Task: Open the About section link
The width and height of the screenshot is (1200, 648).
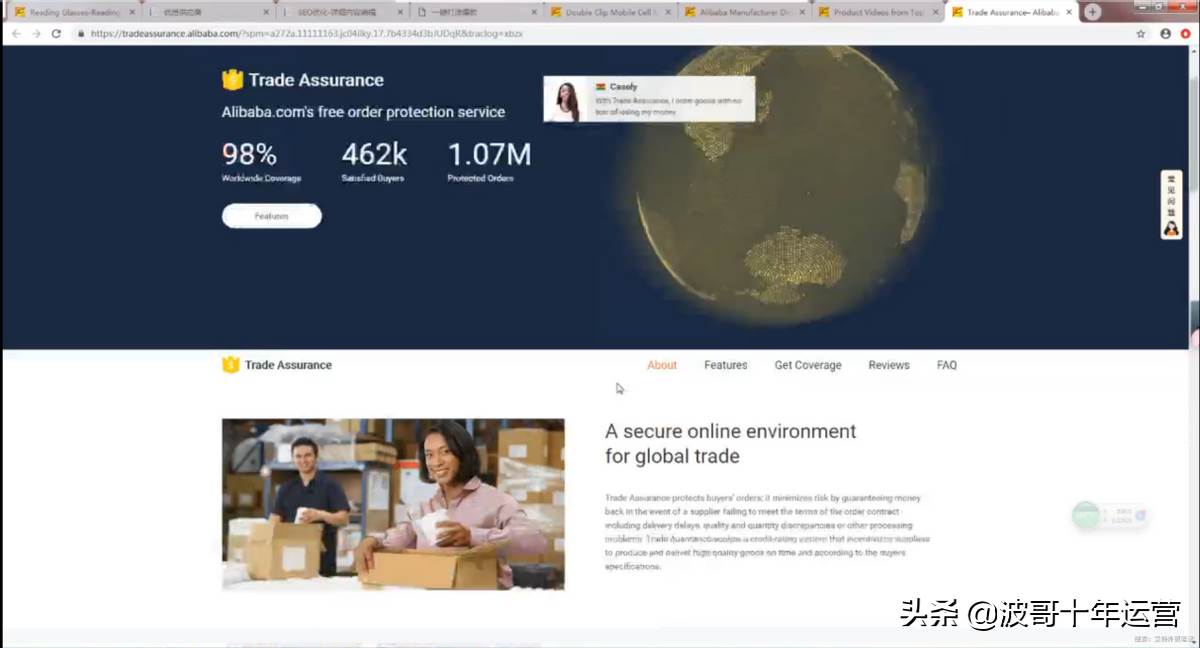Action: coord(662,365)
